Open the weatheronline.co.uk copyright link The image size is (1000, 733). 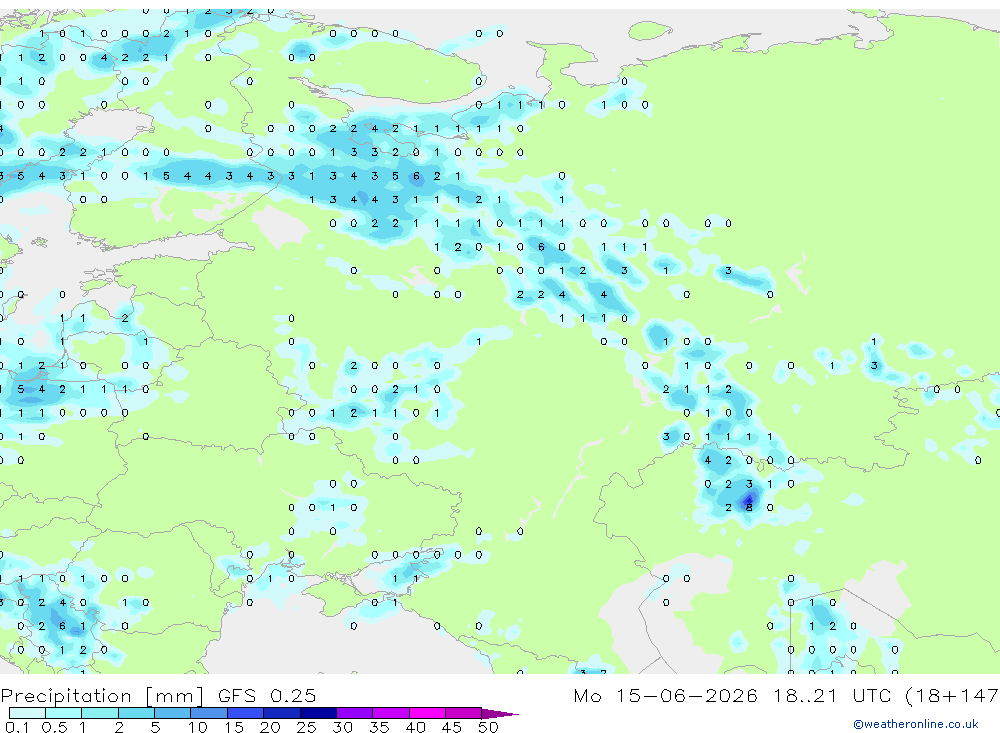coord(915,724)
